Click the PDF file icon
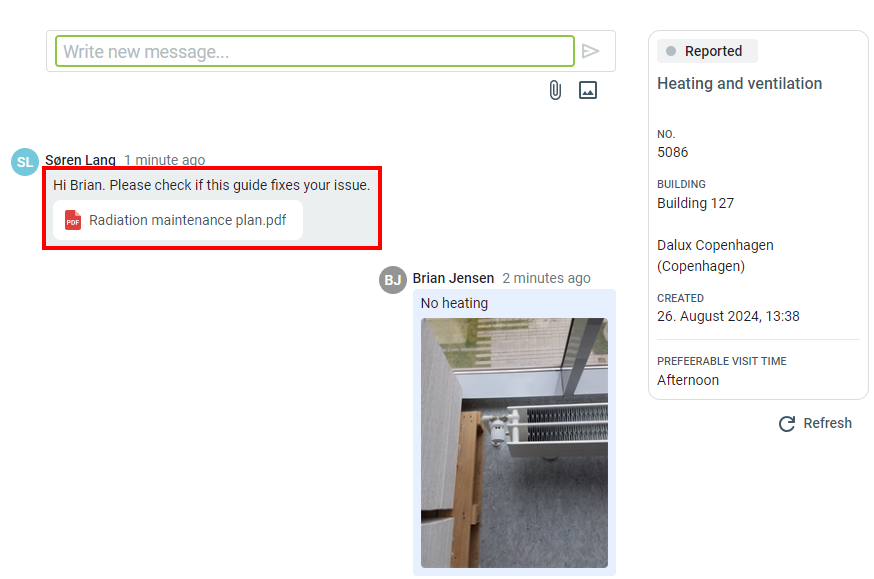 coord(73,220)
